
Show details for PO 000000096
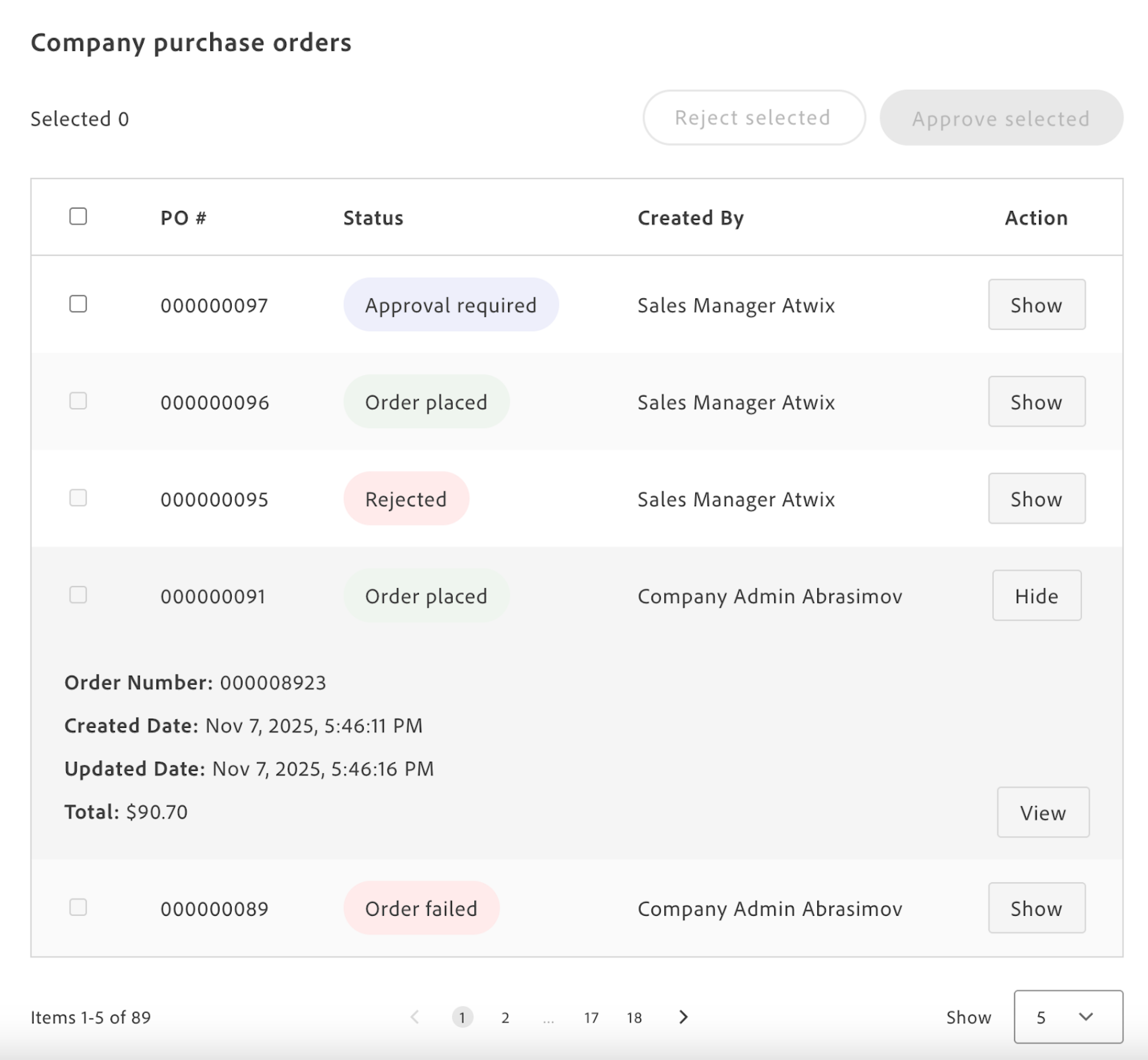pos(1036,402)
